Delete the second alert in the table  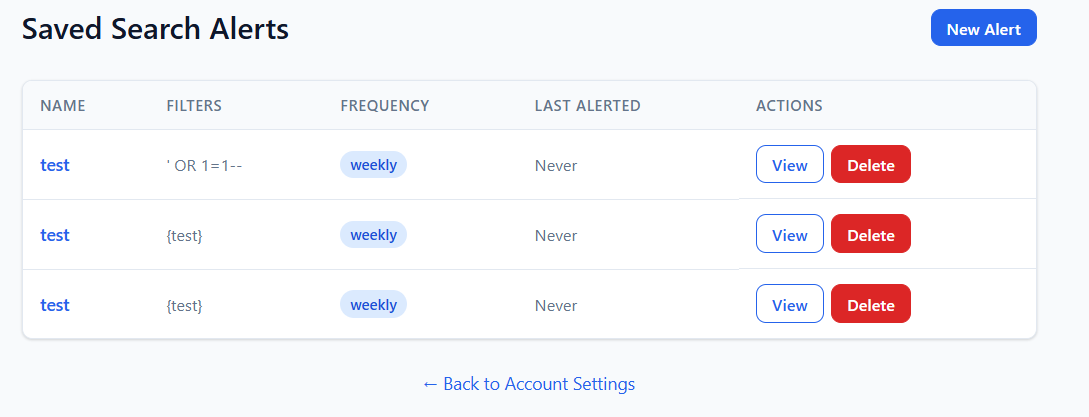[x=870, y=235]
